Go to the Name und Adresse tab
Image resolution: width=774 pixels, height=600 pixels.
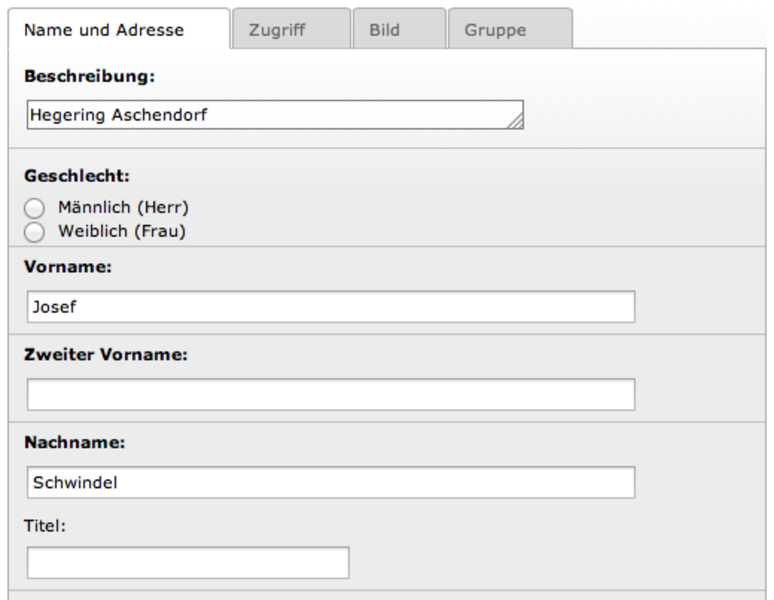pyautogui.click(x=119, y=29)
